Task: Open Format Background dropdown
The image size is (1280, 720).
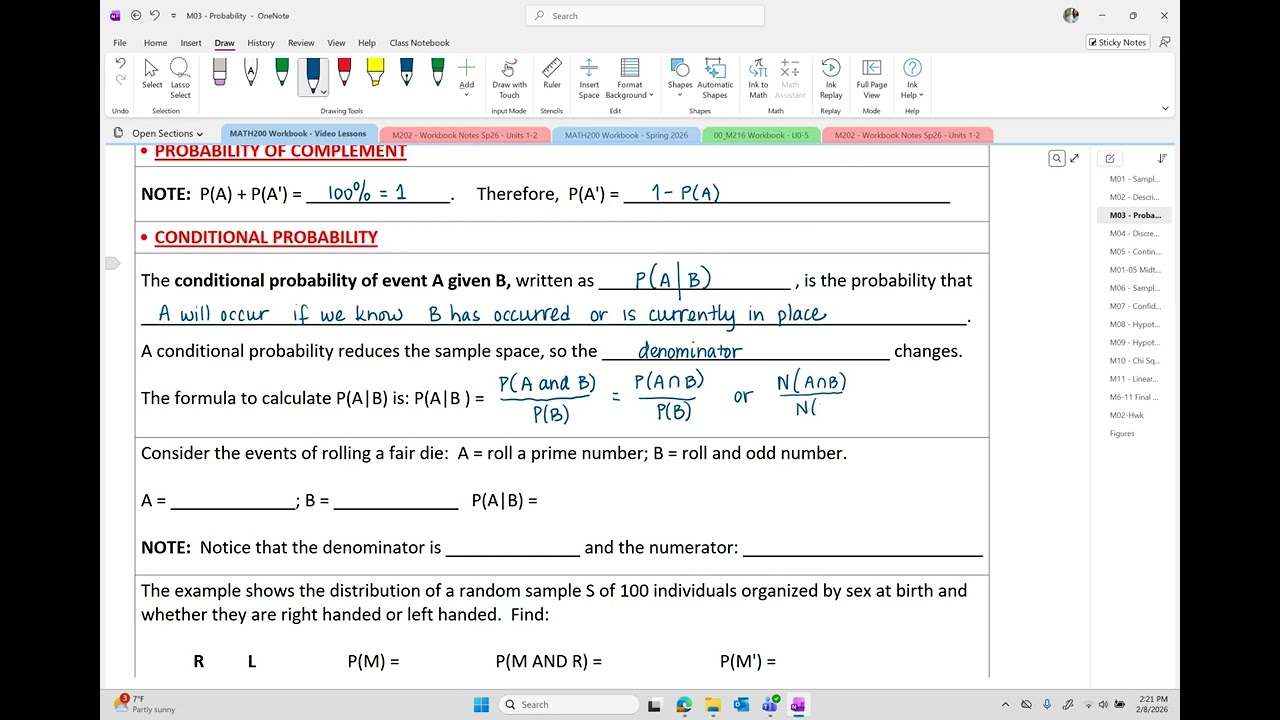Action: [630, 77]
